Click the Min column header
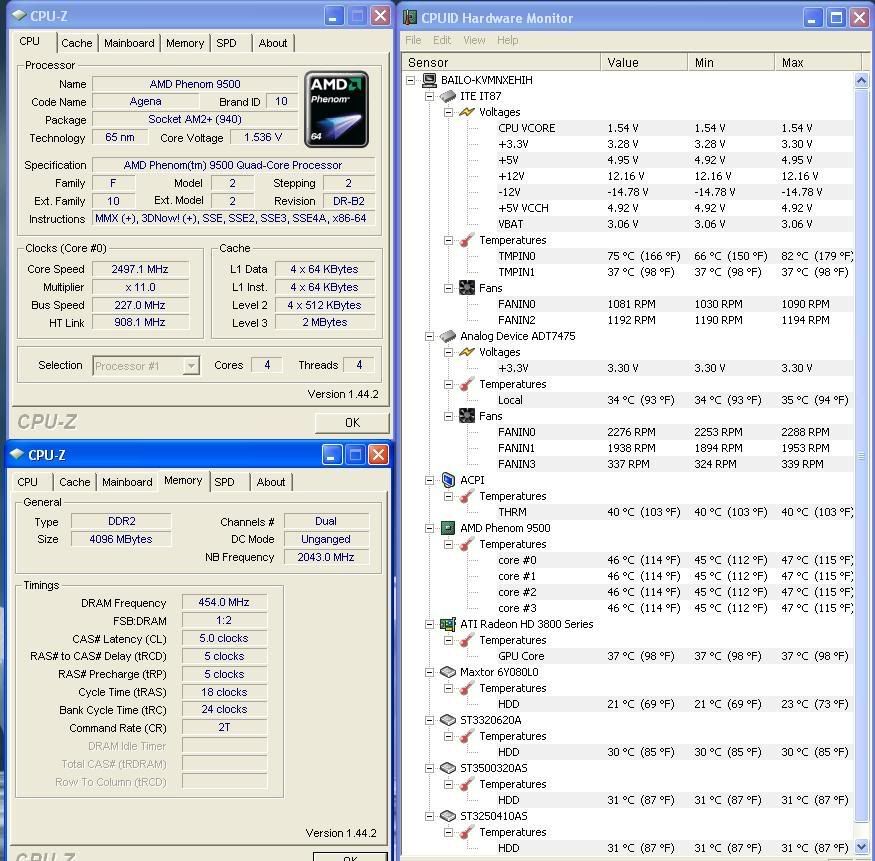The image size is (875, 861). click(731, 62)
